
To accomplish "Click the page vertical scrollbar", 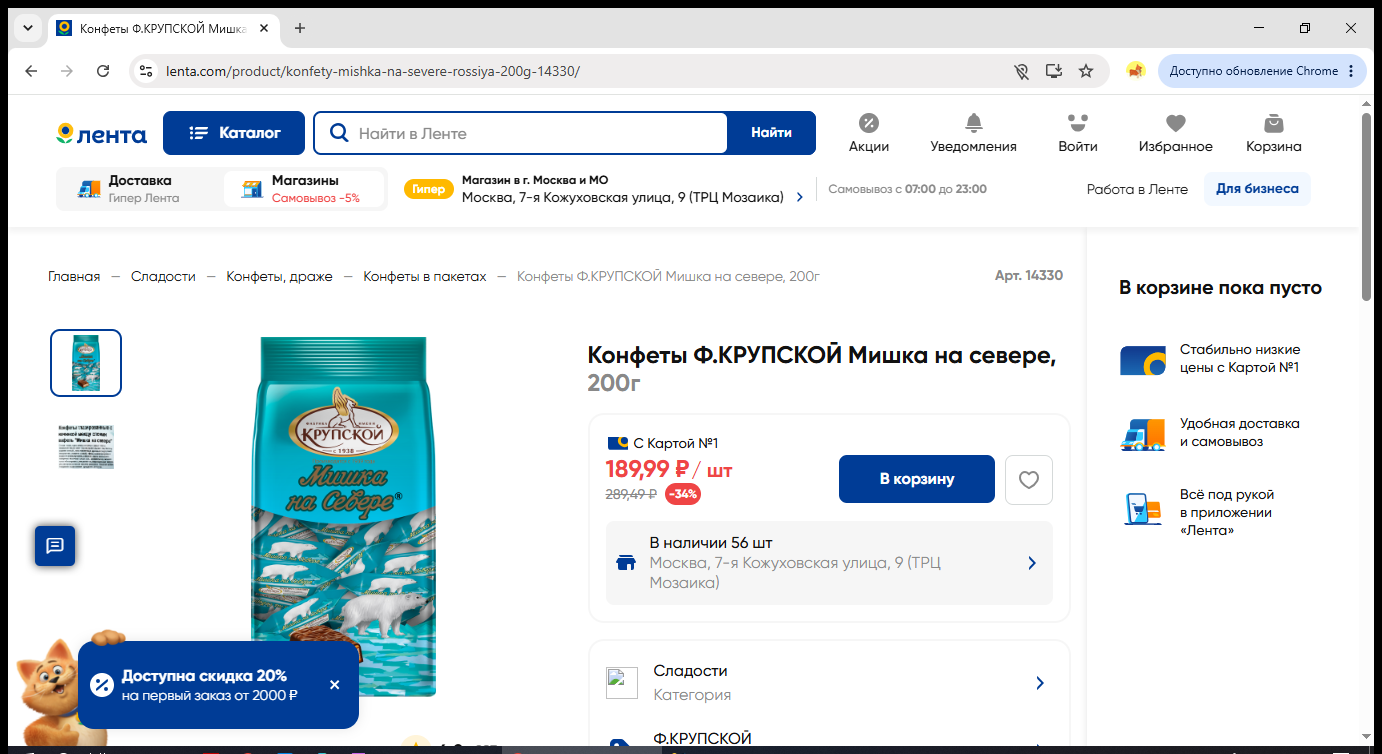I will coord(1367,205).
